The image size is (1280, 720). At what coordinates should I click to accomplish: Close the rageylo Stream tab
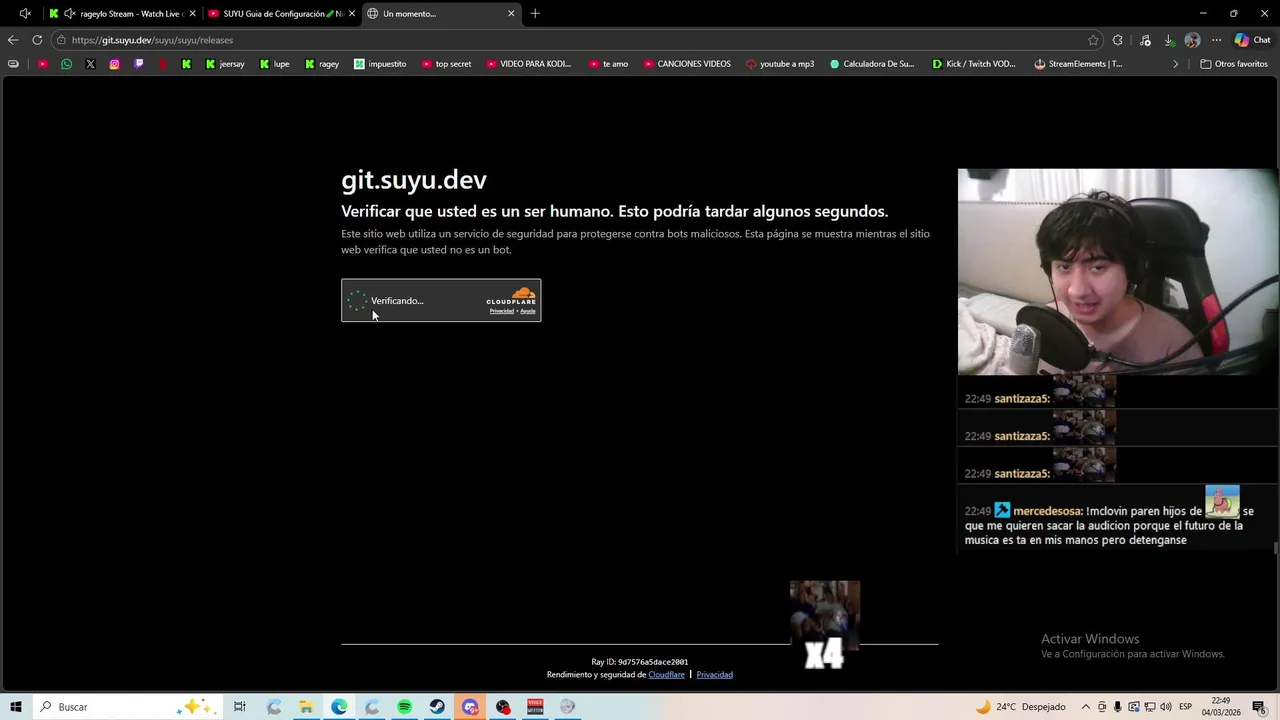(192, 14)
